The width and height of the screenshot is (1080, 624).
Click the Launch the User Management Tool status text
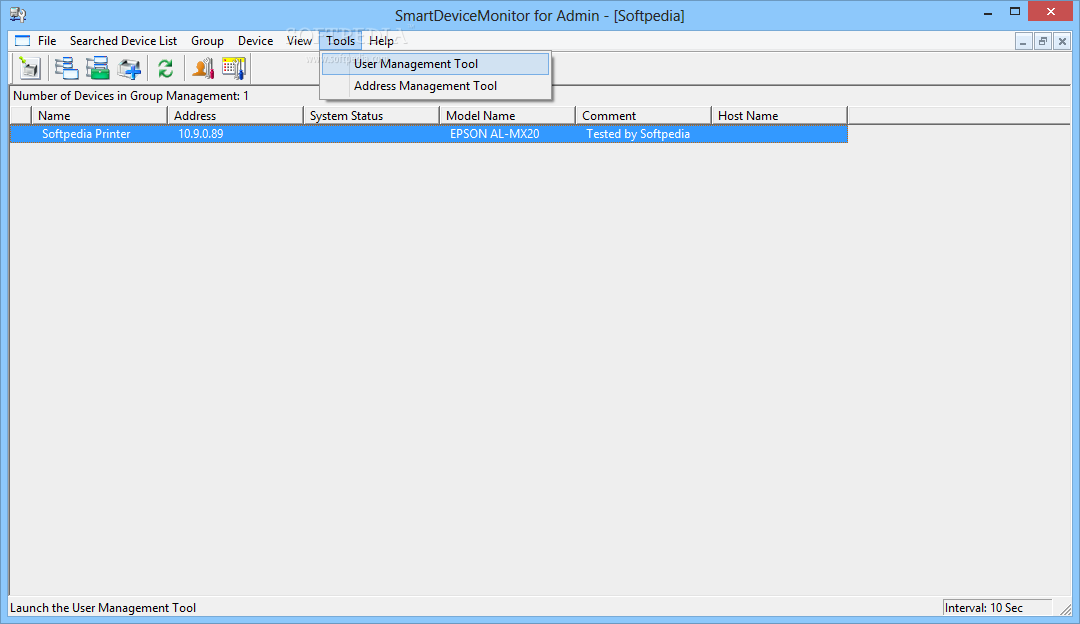coord(103,607)
